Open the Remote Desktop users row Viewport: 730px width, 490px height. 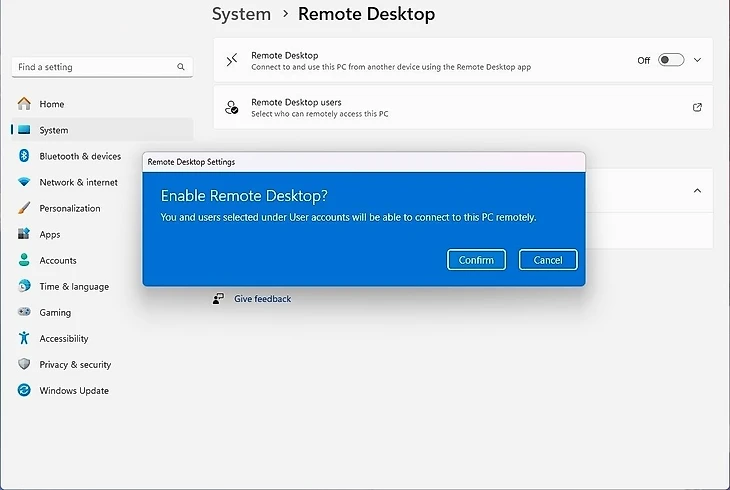463,107
